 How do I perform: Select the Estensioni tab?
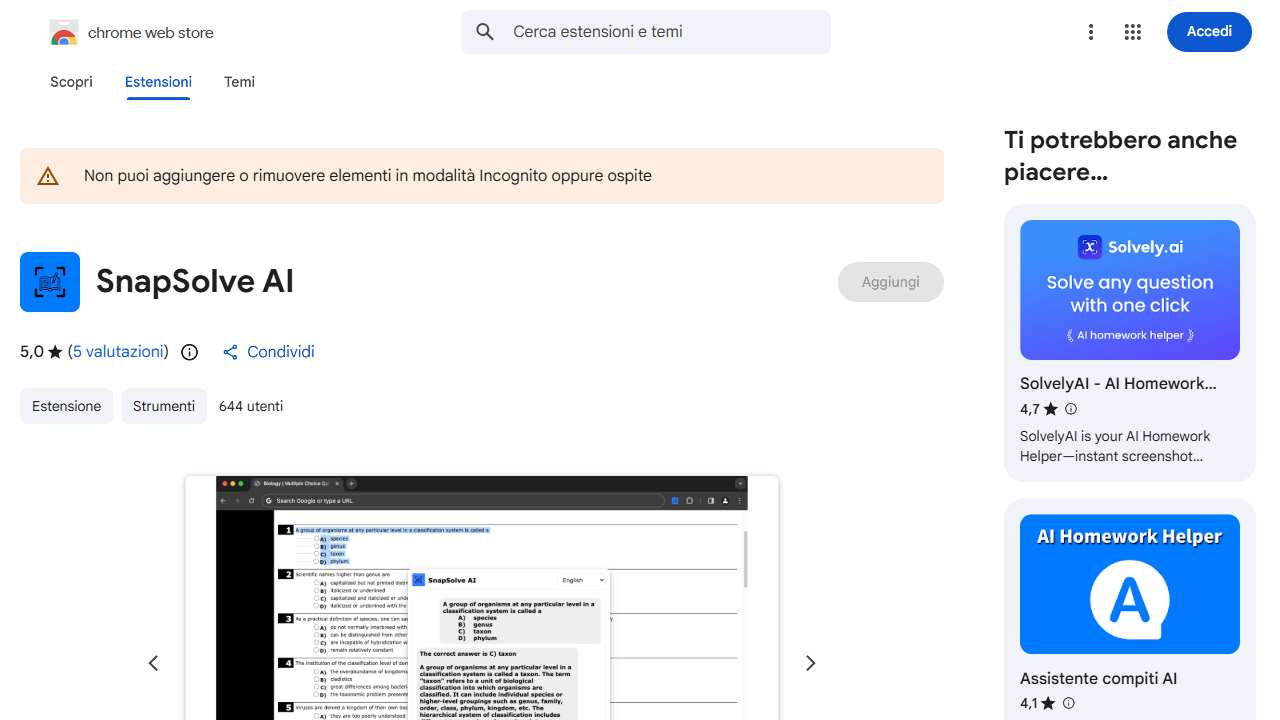[158, 82]
